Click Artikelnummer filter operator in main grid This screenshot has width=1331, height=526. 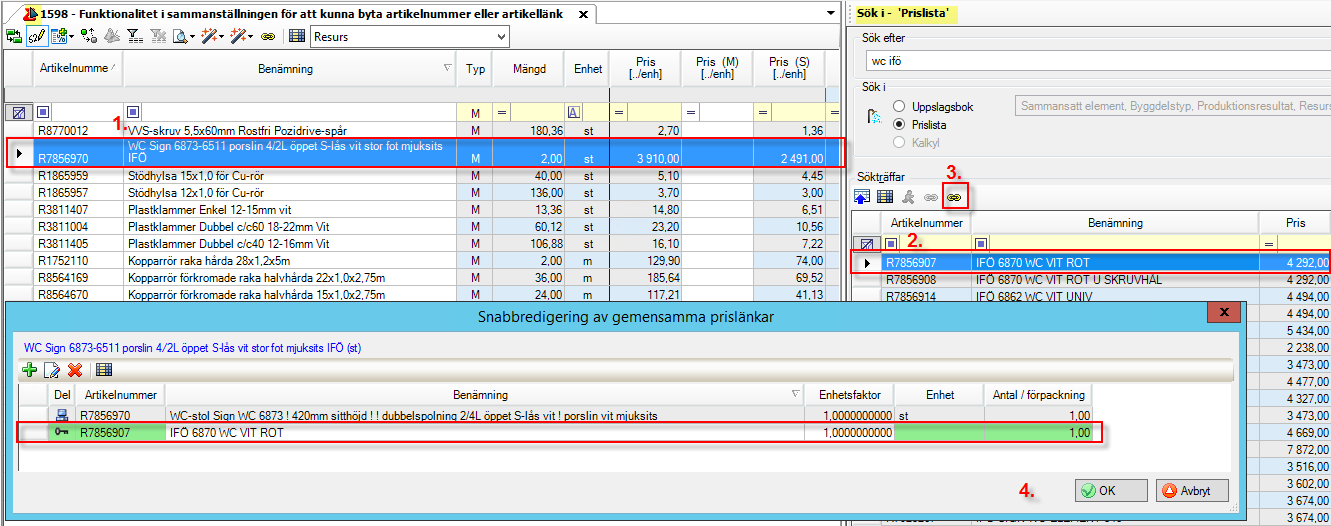tap(43, 112)
